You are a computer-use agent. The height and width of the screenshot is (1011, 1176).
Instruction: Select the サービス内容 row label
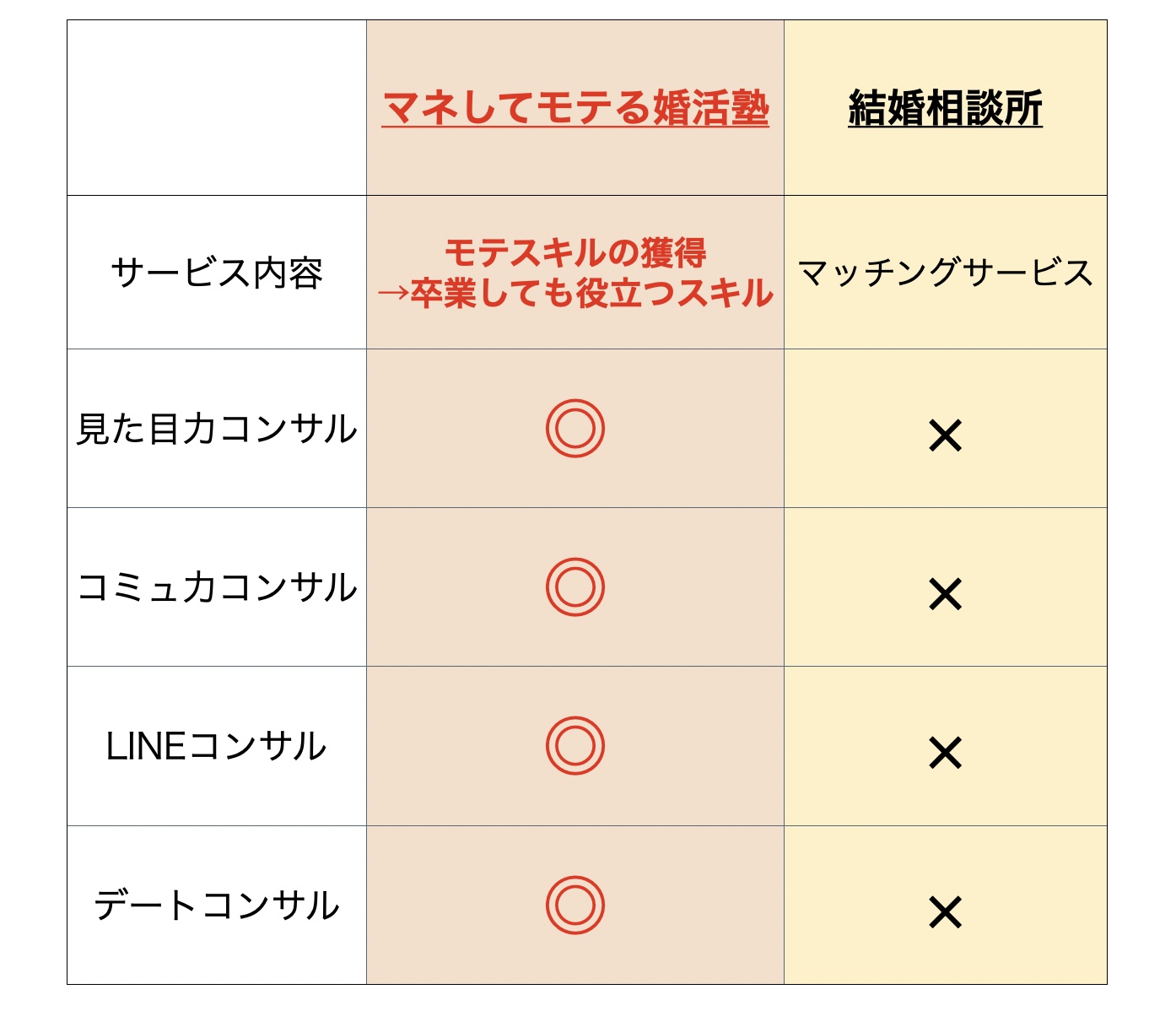tap(217, 273)
